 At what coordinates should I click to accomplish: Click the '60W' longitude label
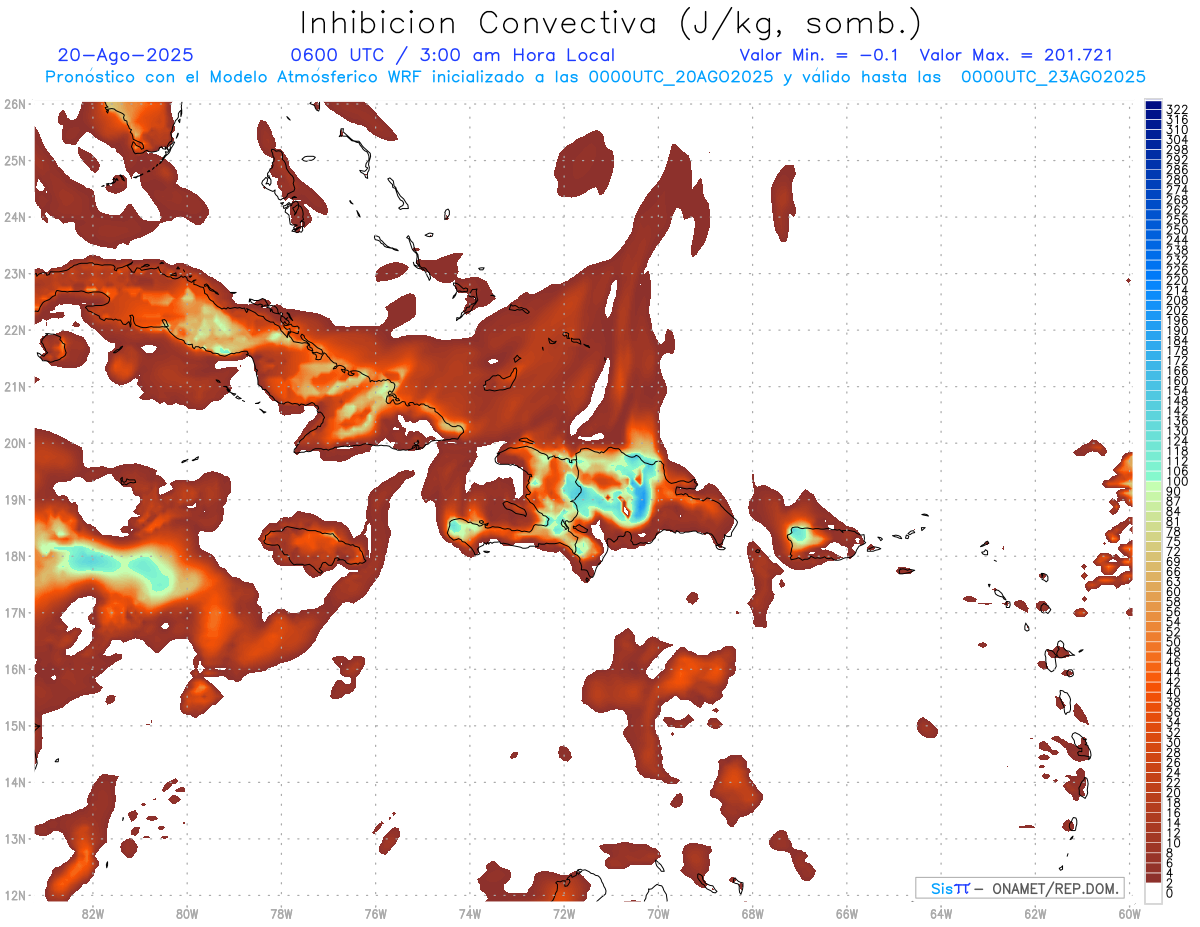pos(1129,913)
